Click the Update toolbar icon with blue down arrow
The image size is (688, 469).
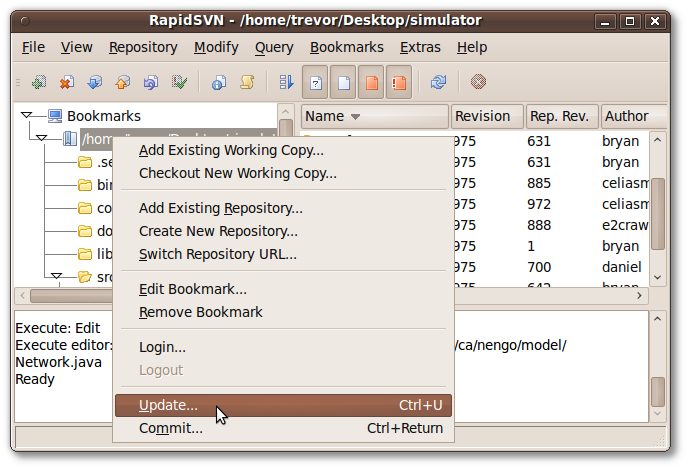pyautogui.click(x=95, y=82)
